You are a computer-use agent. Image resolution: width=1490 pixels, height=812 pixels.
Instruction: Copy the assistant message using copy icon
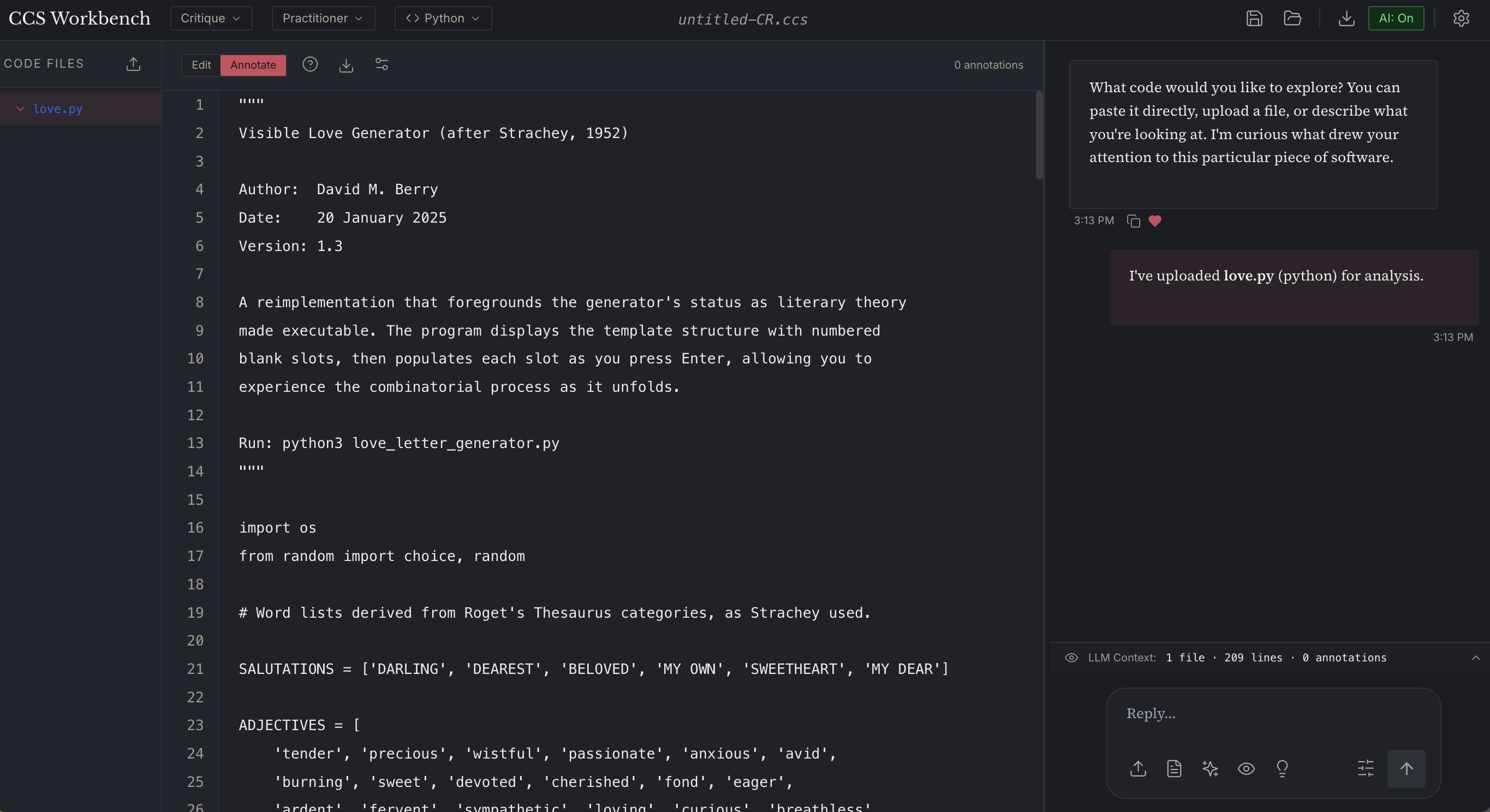[1133, 221]
